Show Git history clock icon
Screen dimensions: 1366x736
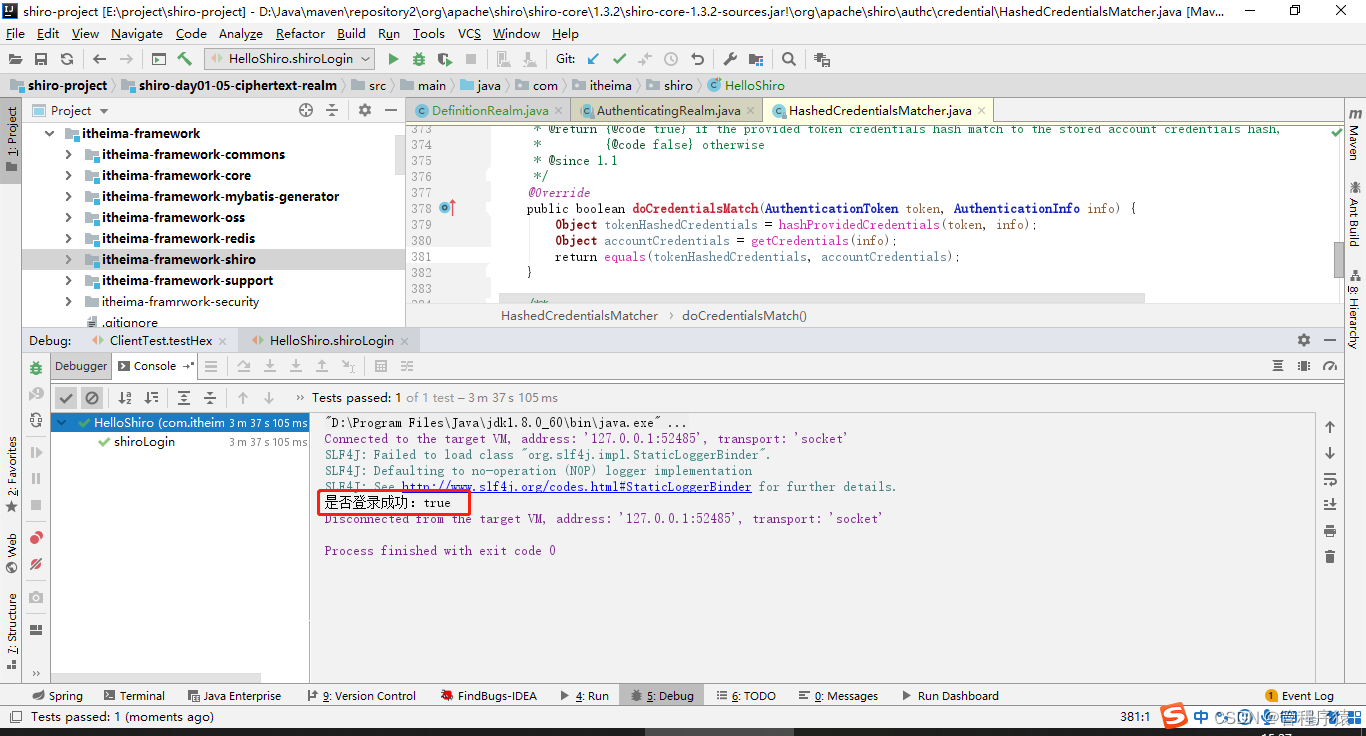click(671, 59)
